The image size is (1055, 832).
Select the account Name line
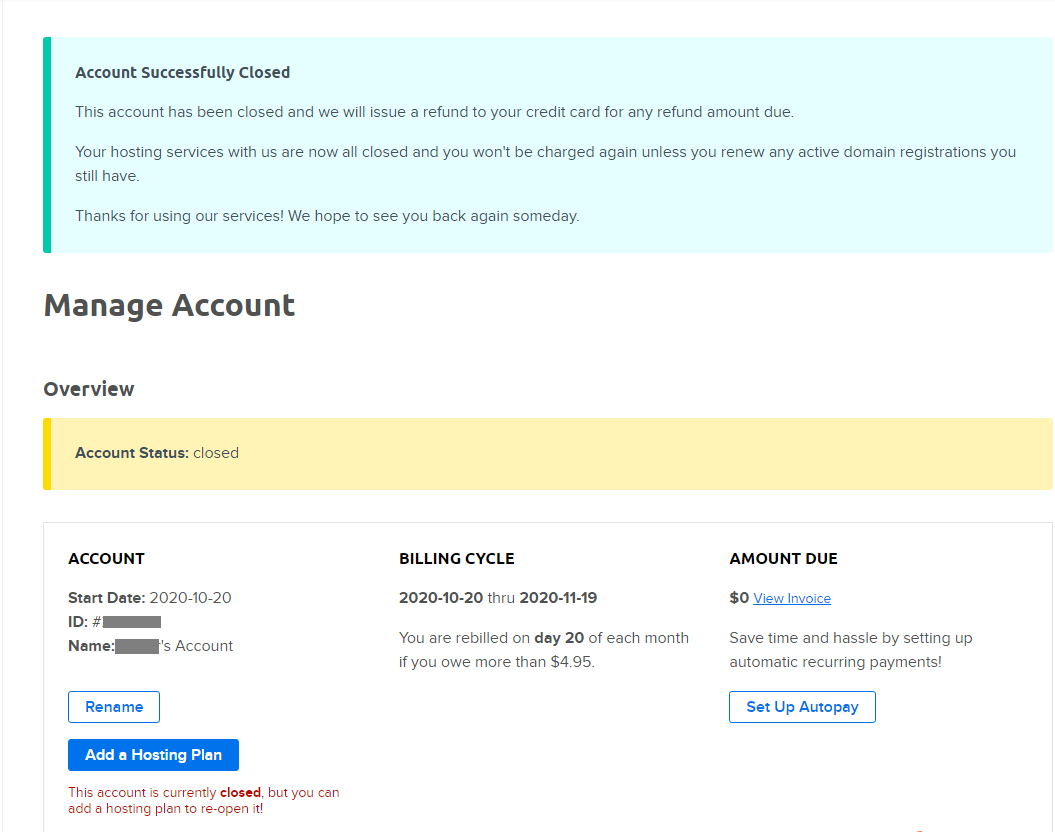pos(150,646)
